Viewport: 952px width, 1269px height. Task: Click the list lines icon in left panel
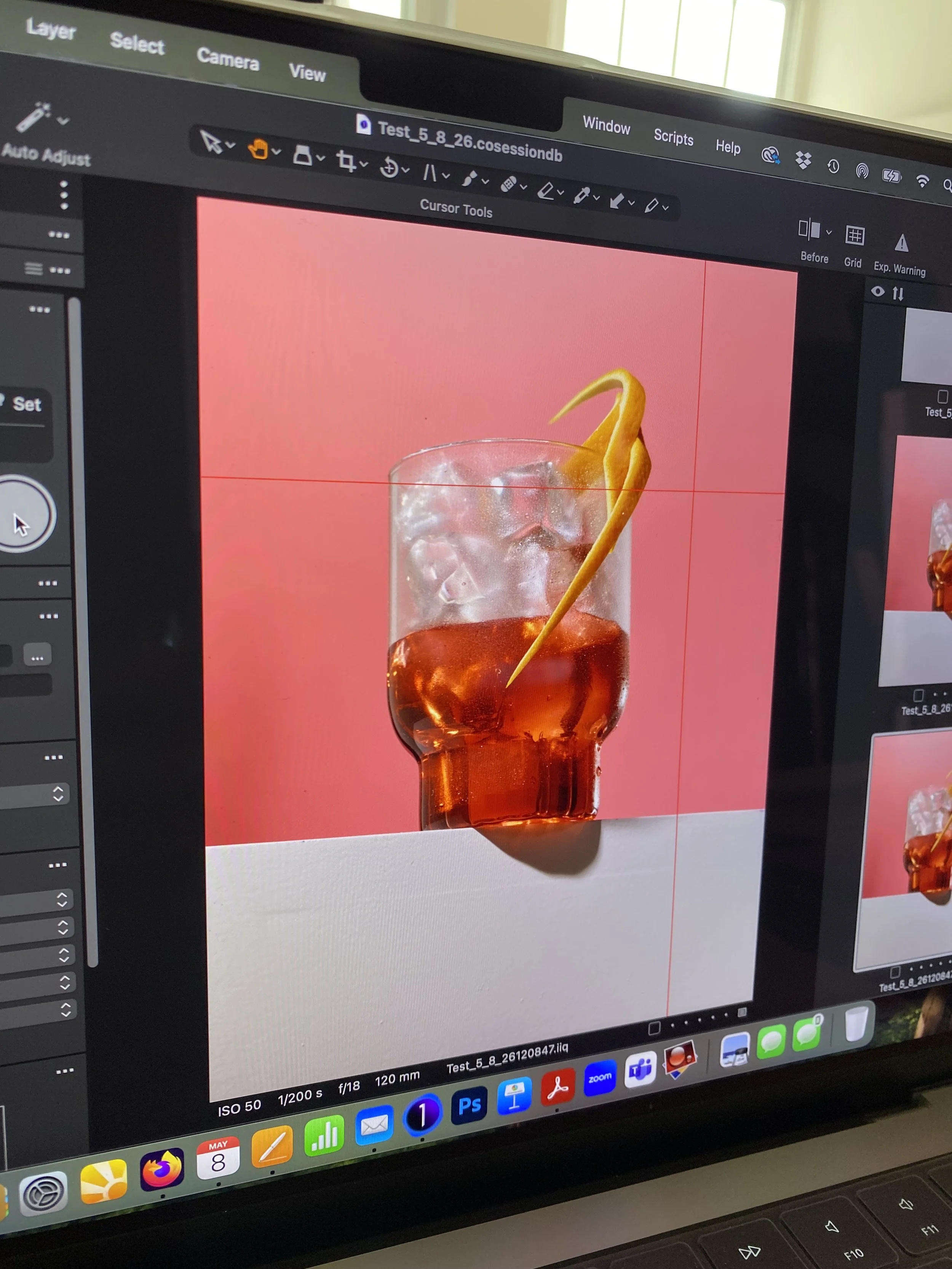[x=33, y=268]
